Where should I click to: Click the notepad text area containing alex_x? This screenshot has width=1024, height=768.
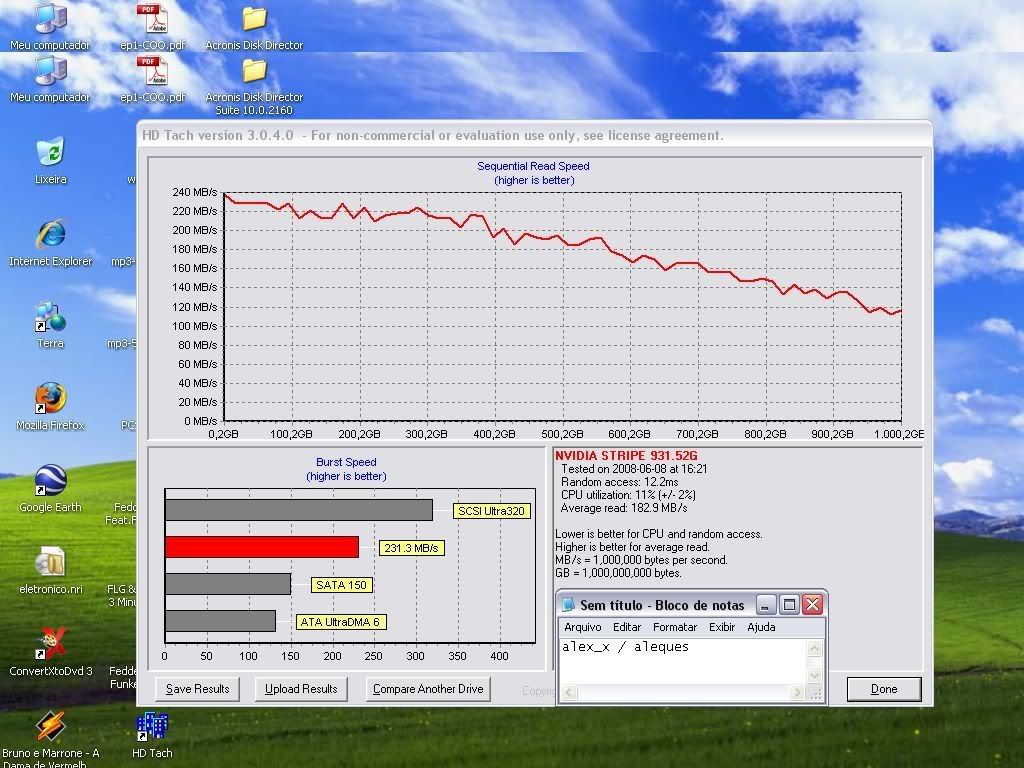(682, 660)
